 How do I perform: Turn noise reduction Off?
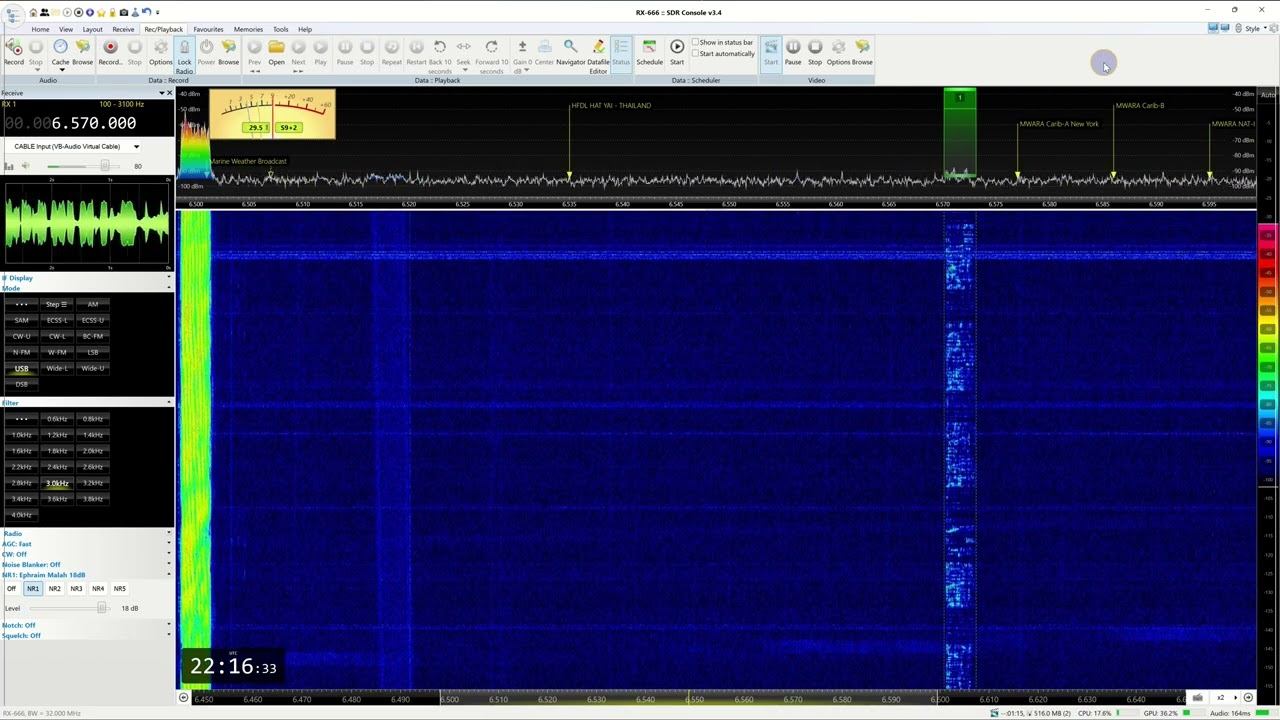11,589
